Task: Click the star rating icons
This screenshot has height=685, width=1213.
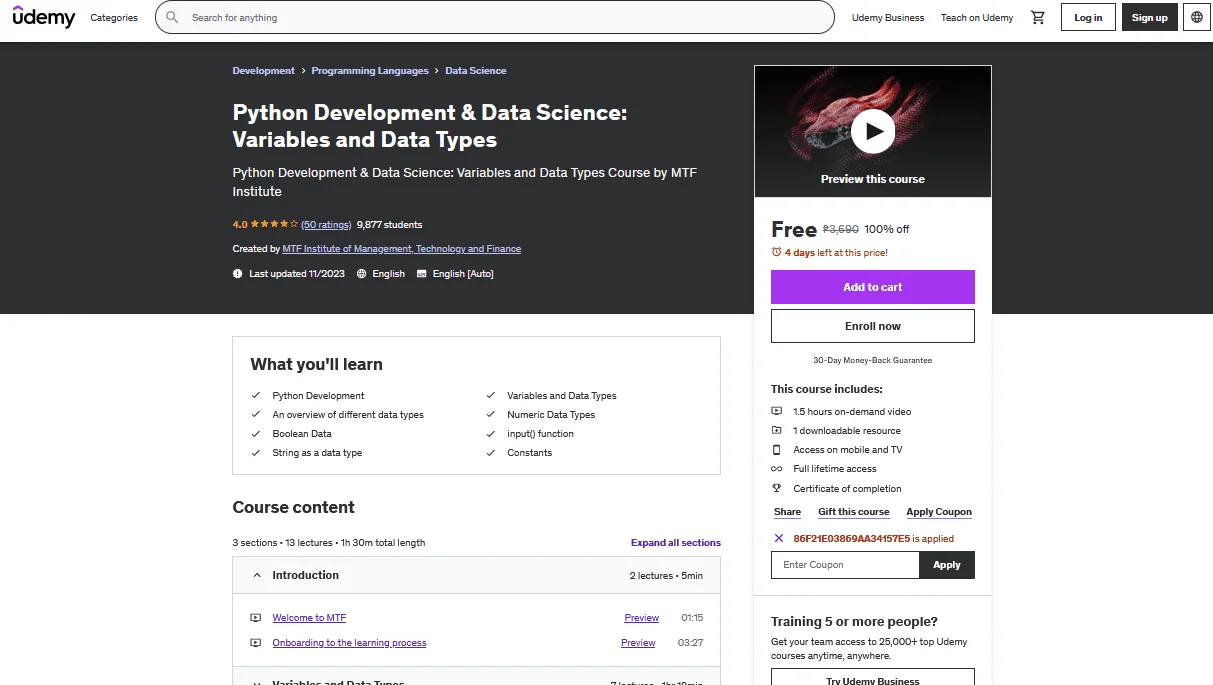Action: (x=274, y=224)
